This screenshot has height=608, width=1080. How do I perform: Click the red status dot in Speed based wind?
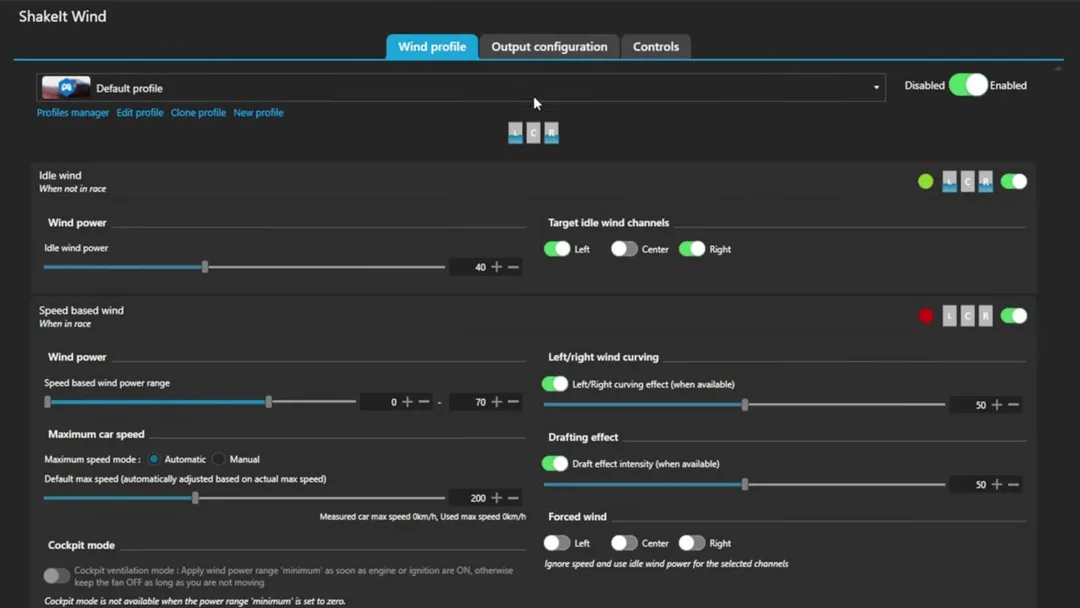click(x=926, y=315)
